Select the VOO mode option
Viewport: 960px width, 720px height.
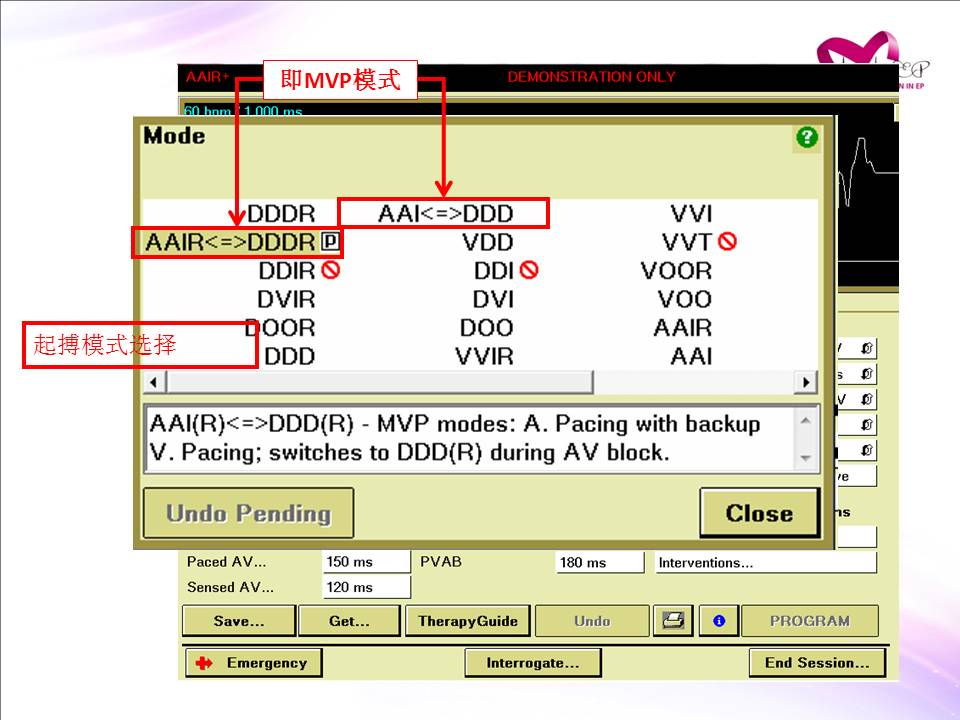pyautogui.click(x=684, y=299)
